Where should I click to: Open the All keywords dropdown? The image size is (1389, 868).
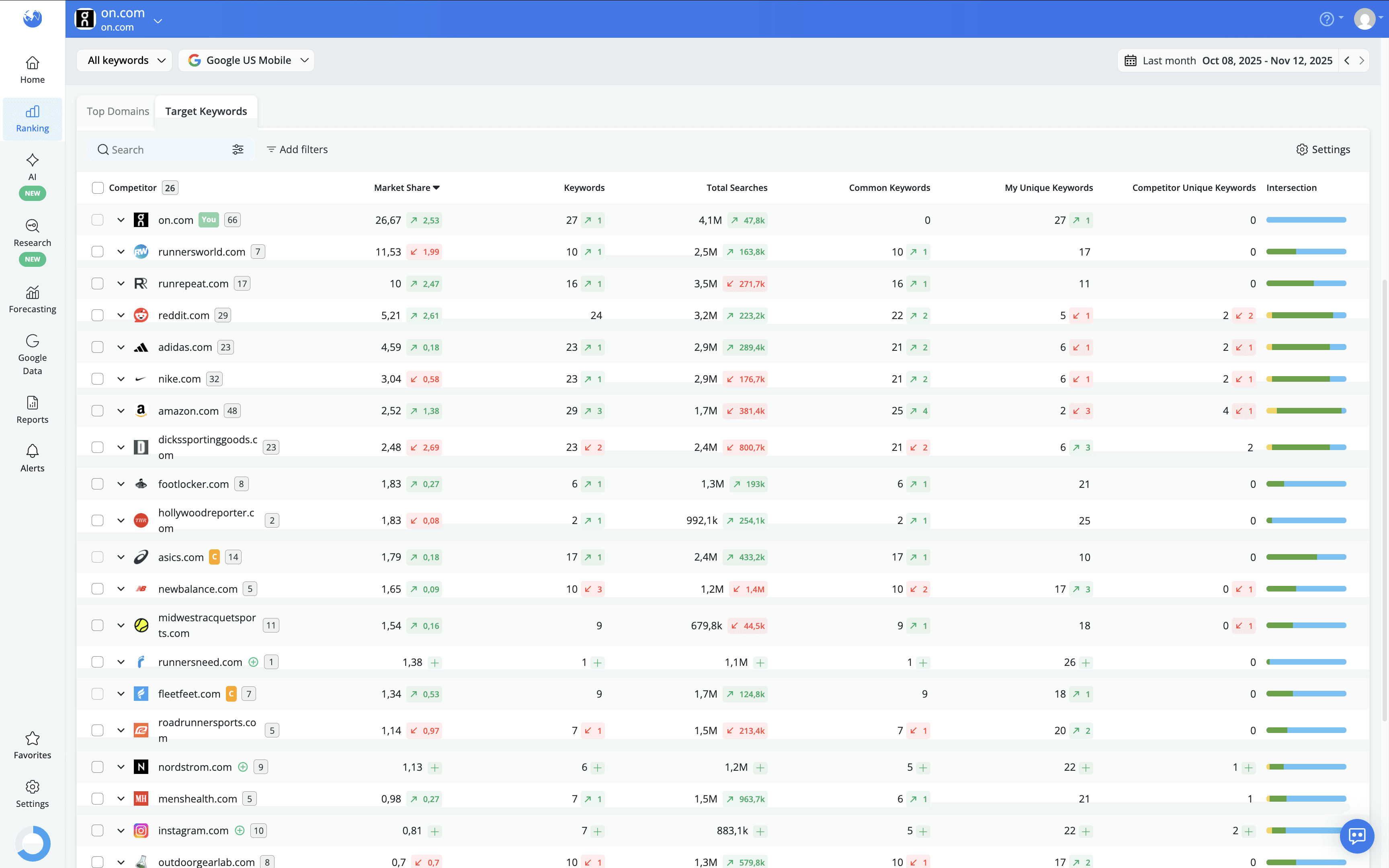[125, 60]
